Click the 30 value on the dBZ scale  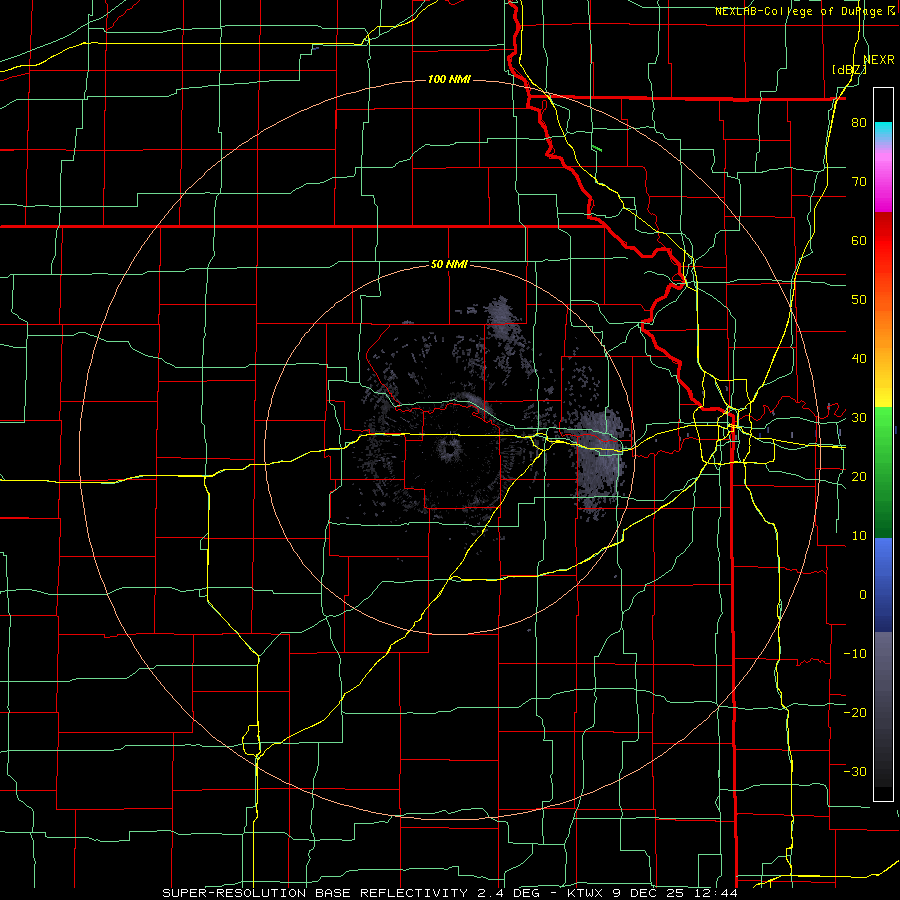click(859, 418)
